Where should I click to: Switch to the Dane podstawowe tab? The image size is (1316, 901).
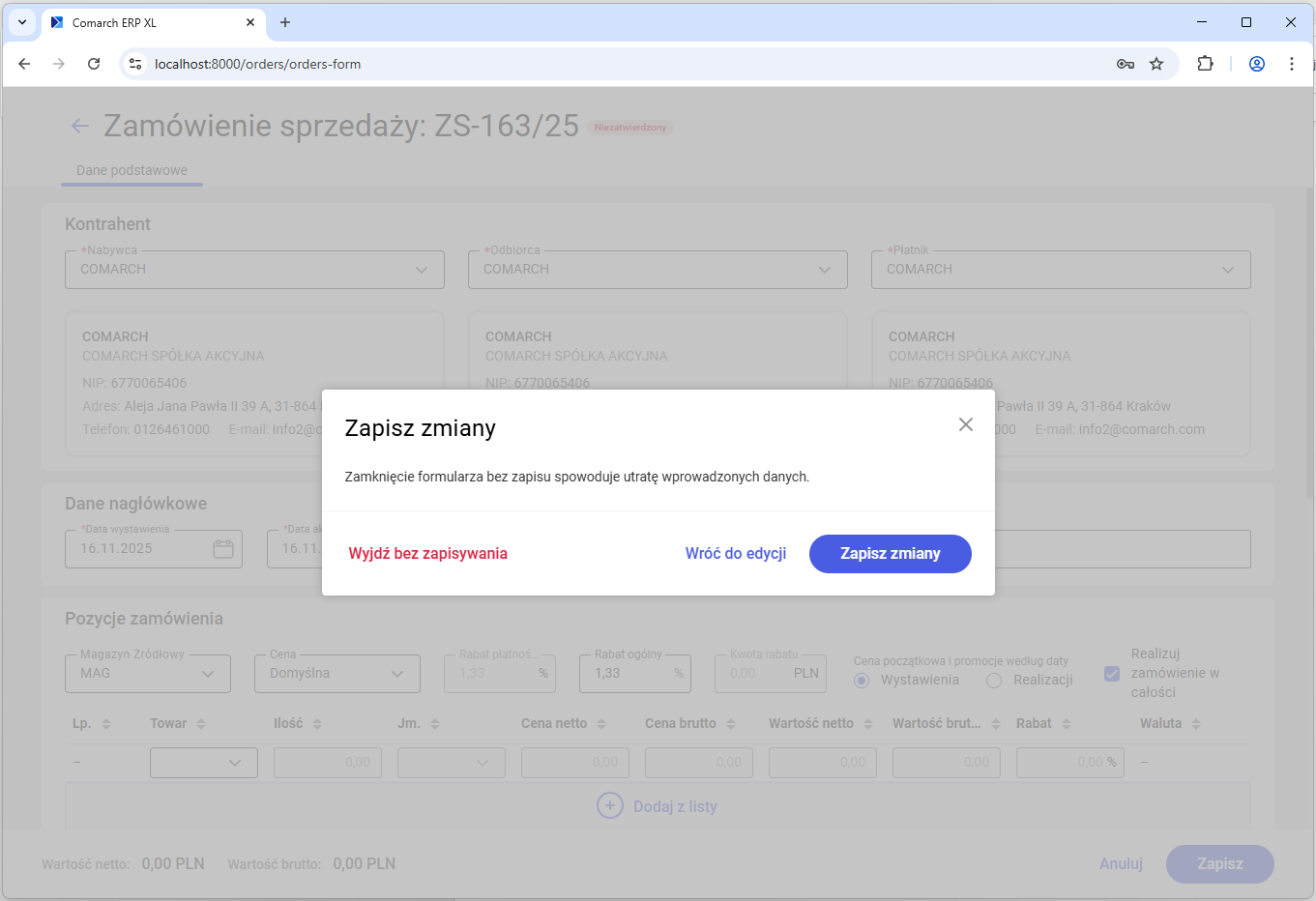click(x=132, y=170)
